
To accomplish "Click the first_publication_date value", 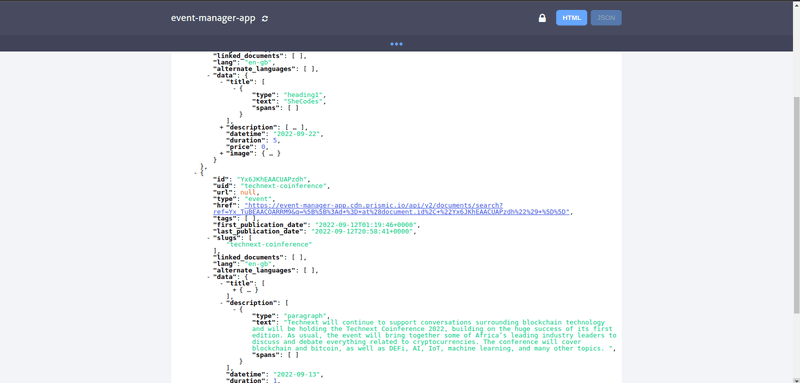I will (x=367, y=225).
